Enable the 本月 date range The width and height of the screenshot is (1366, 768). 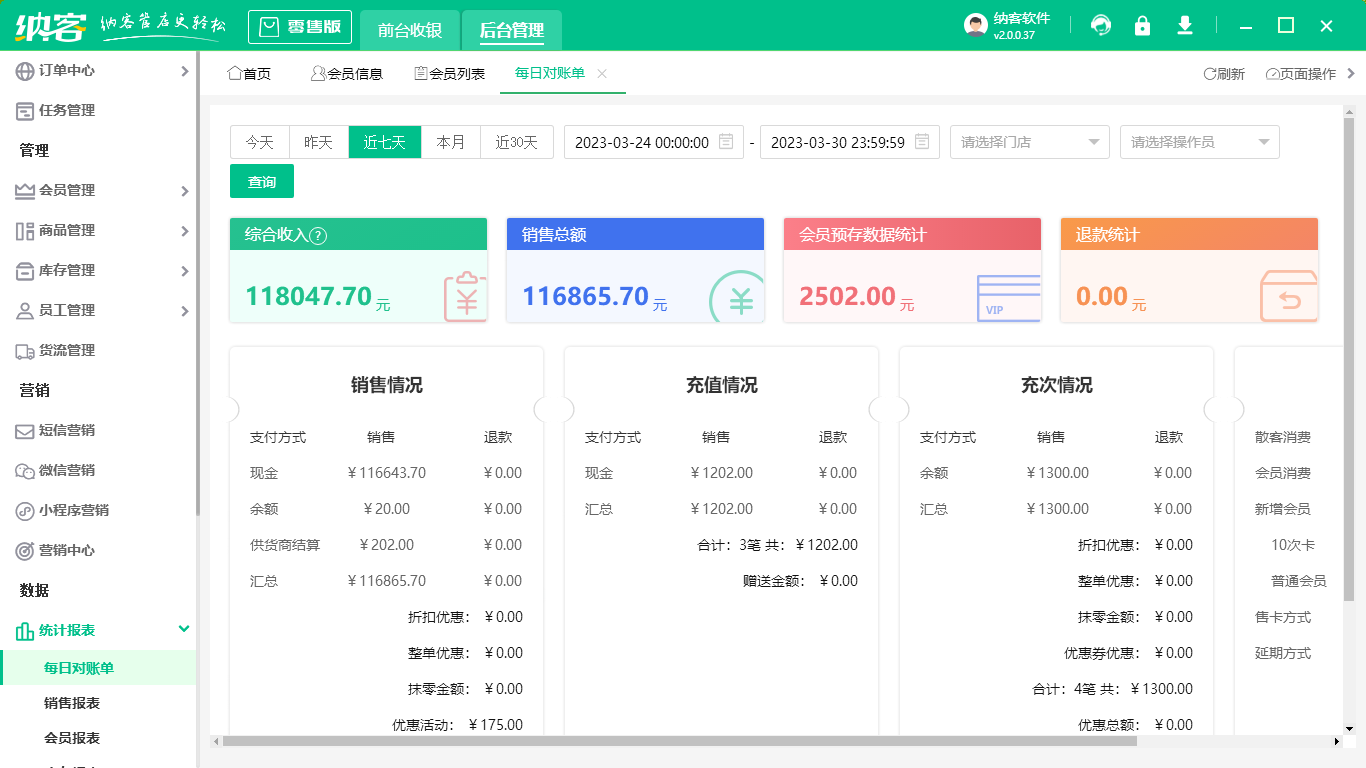[450, 142]
